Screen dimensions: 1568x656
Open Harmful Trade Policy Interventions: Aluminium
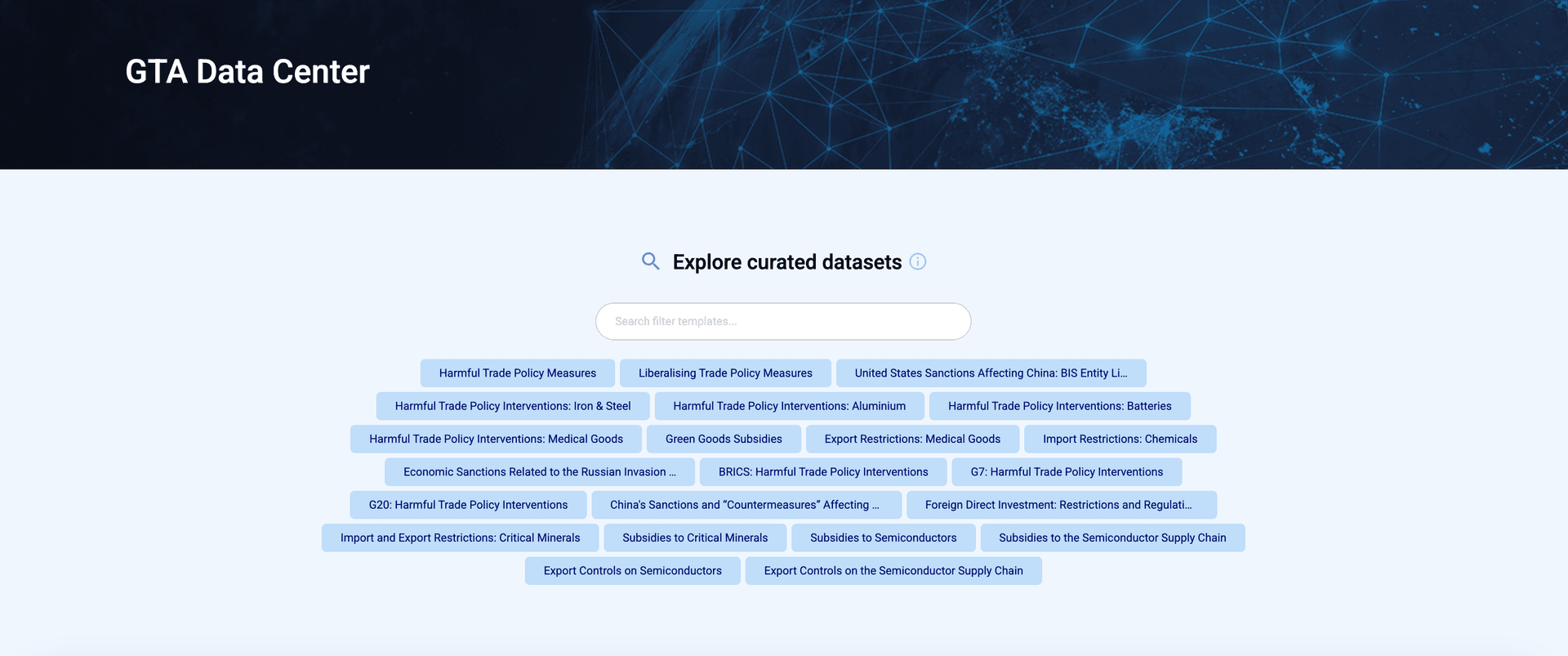pos(789,406)
